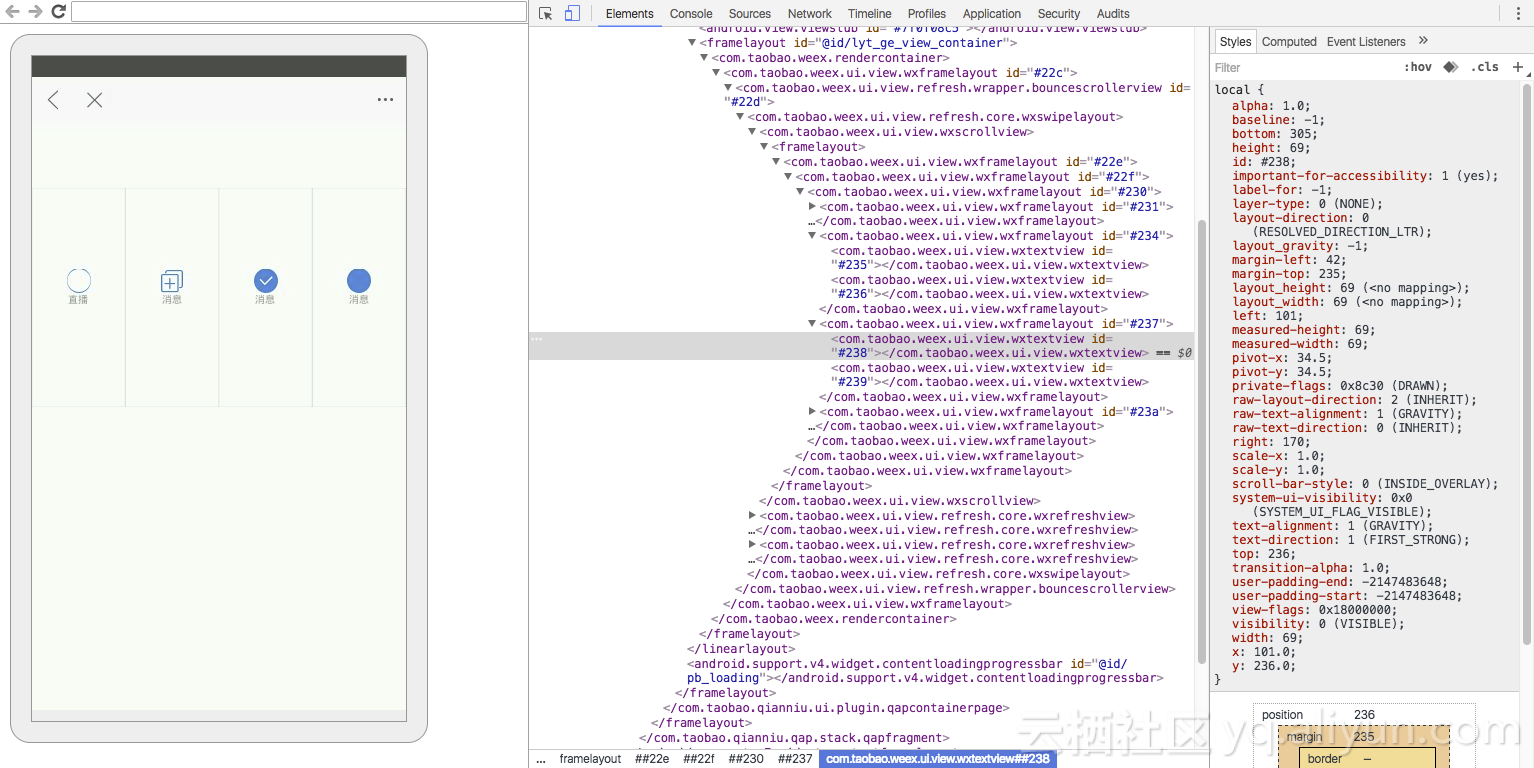Click the ##230 breadcrumb

pos(746,759)
